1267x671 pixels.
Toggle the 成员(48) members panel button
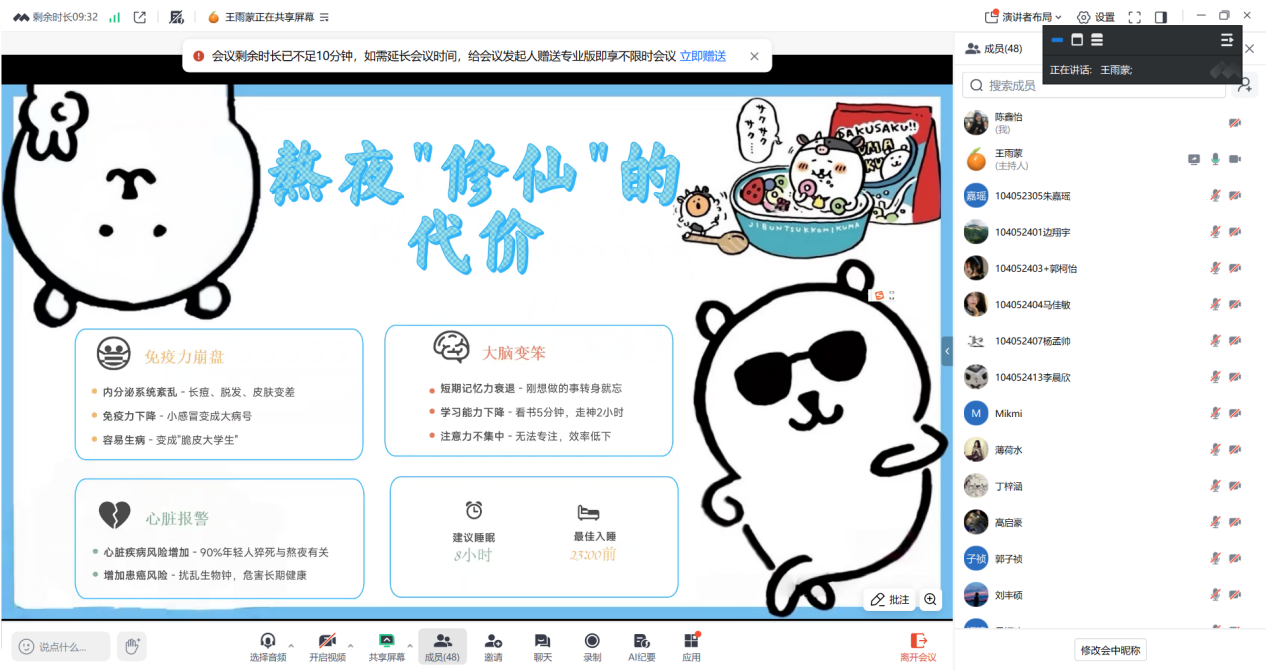pos(442,646)
